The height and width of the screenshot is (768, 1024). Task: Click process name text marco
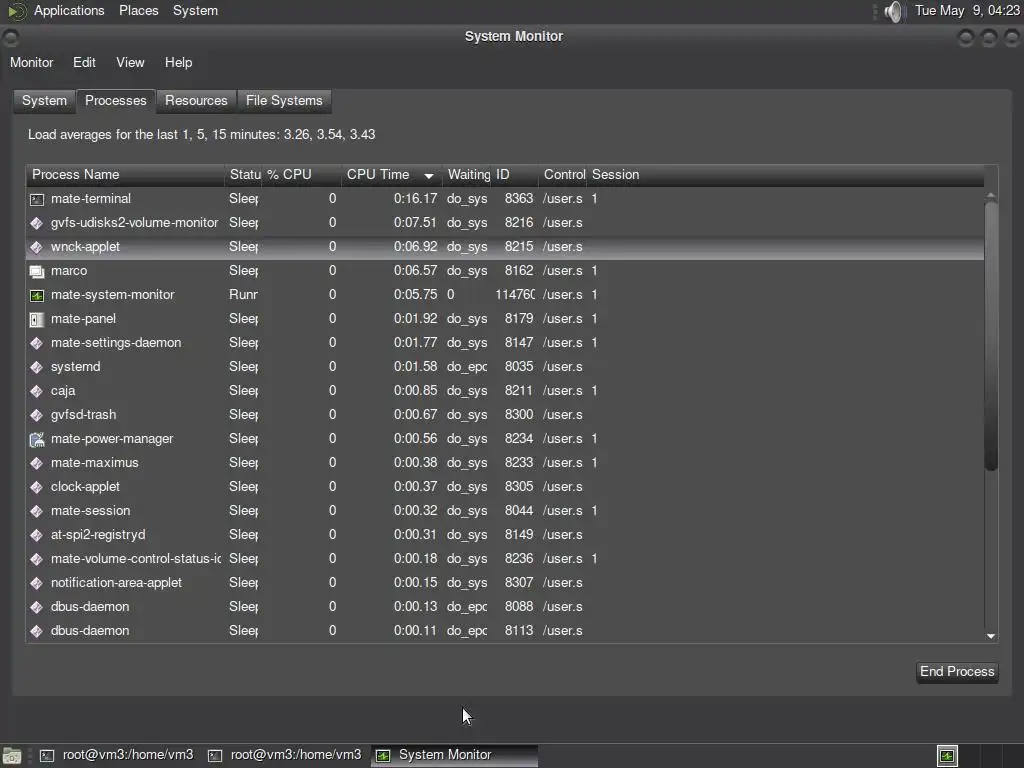coord(69,271)
